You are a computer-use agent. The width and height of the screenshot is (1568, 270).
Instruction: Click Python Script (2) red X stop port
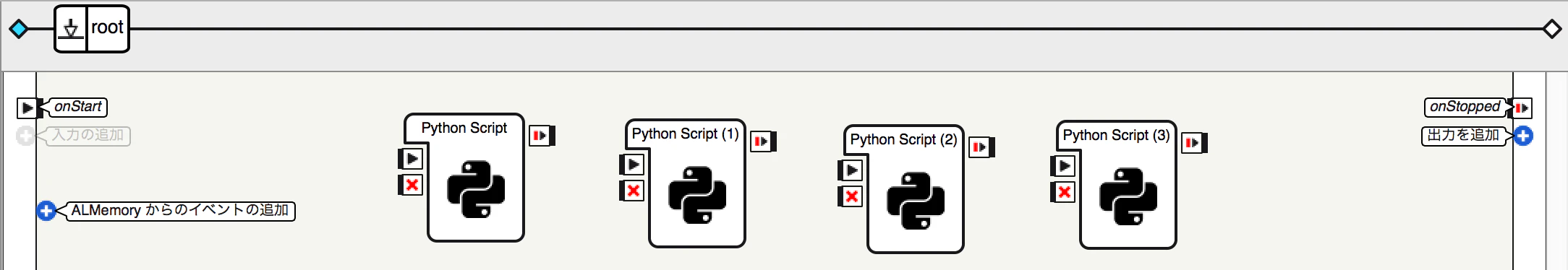tap(851, 196)
